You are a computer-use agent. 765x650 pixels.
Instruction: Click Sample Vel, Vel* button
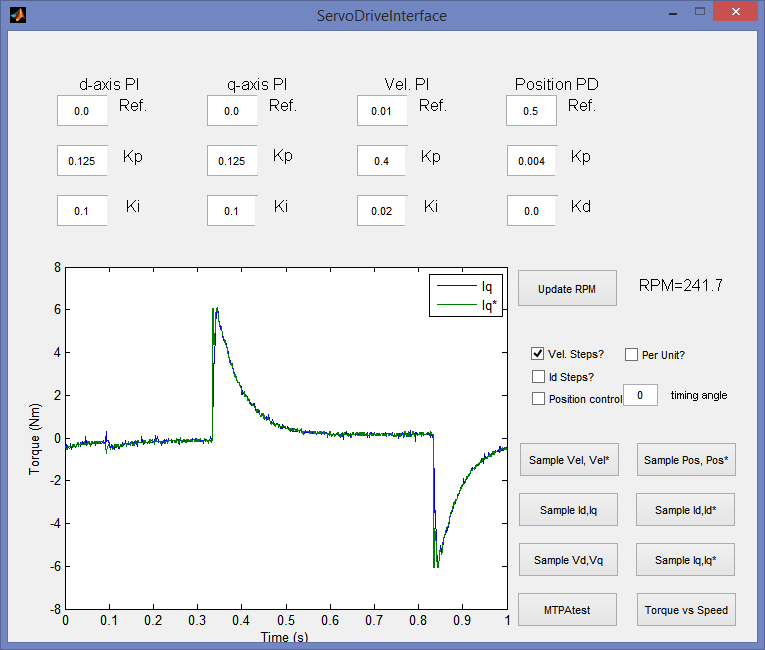coord(569,460)
